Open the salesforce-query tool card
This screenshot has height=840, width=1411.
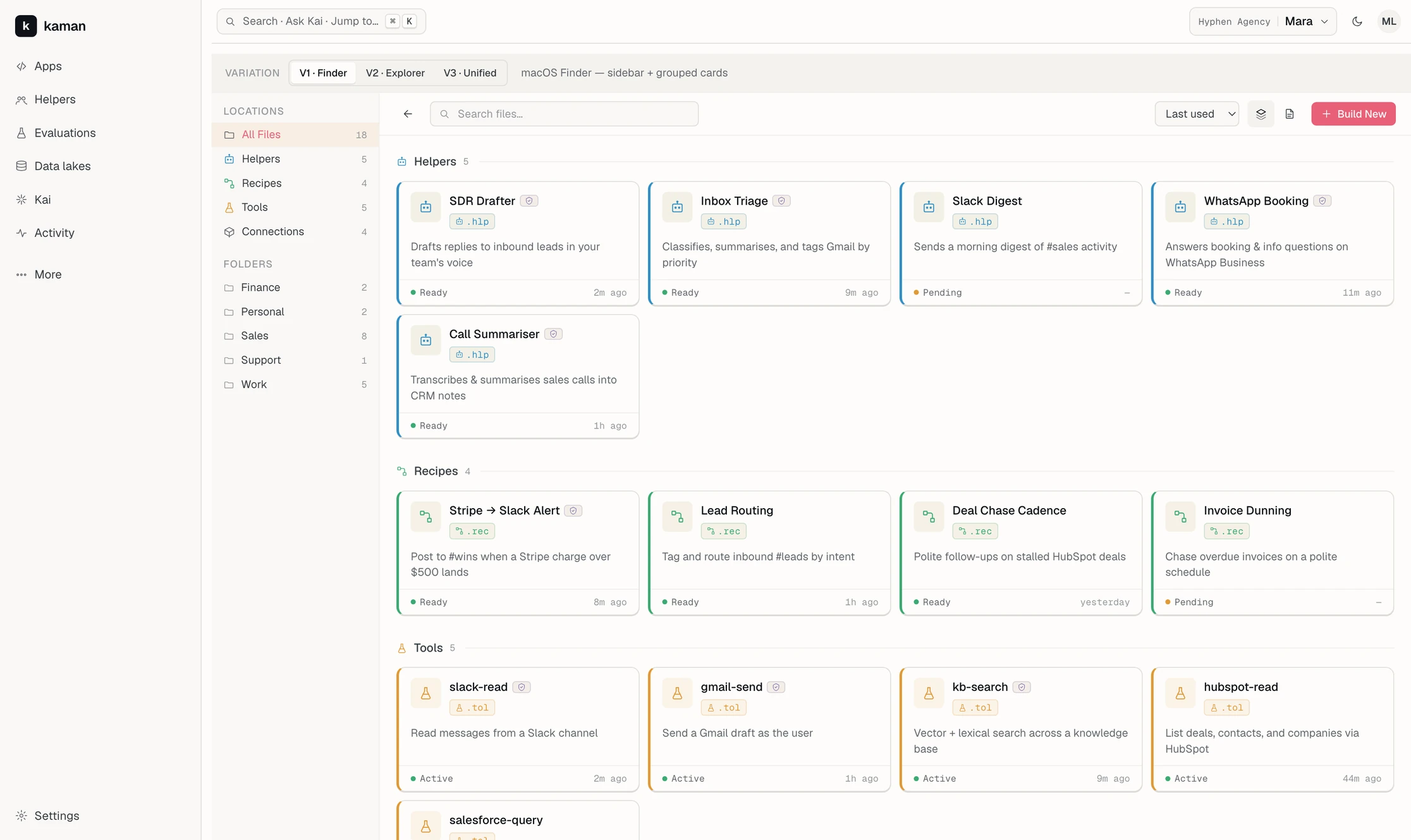coord(518,820)
